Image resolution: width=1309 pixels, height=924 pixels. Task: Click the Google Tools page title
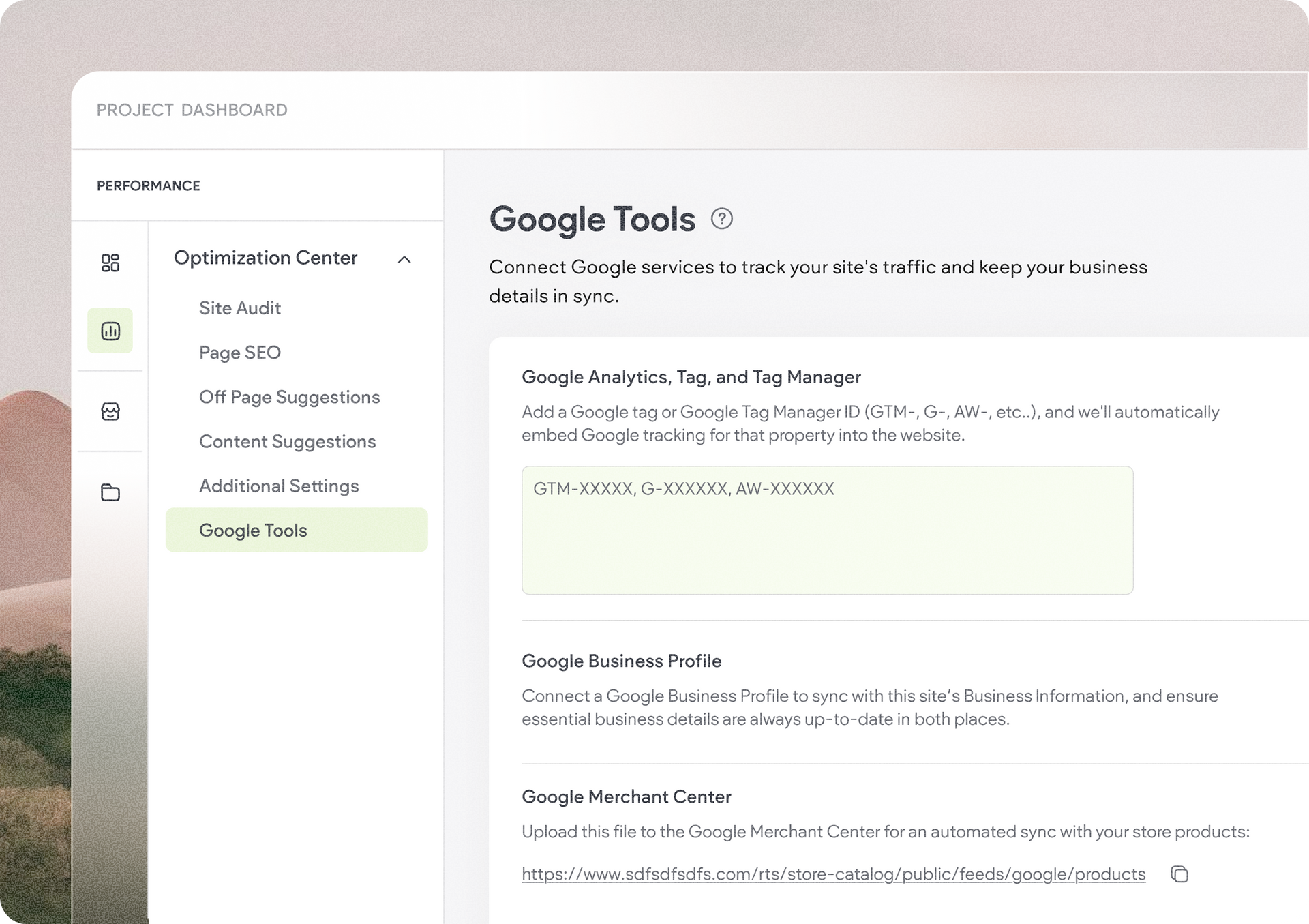(592, 220)
